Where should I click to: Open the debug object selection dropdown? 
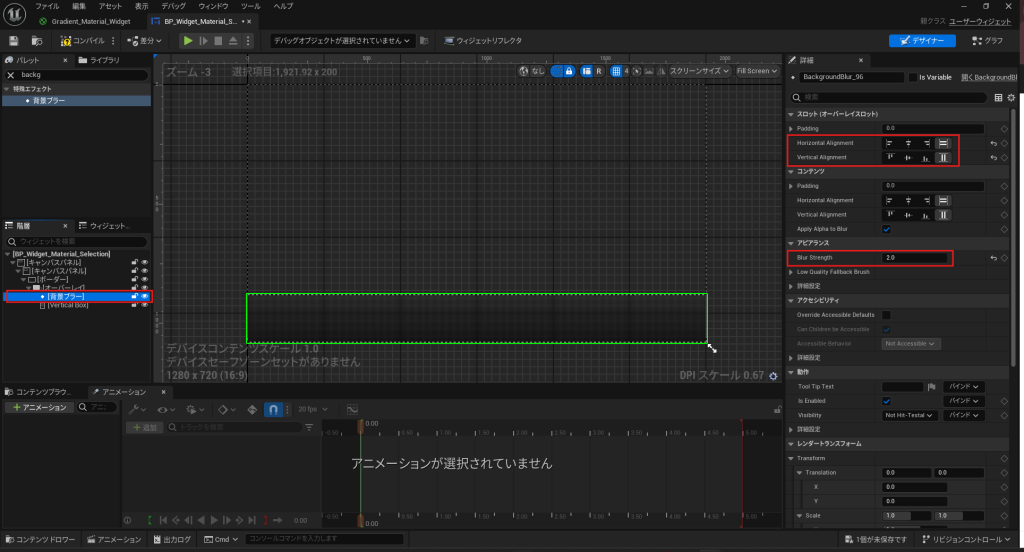342,41
